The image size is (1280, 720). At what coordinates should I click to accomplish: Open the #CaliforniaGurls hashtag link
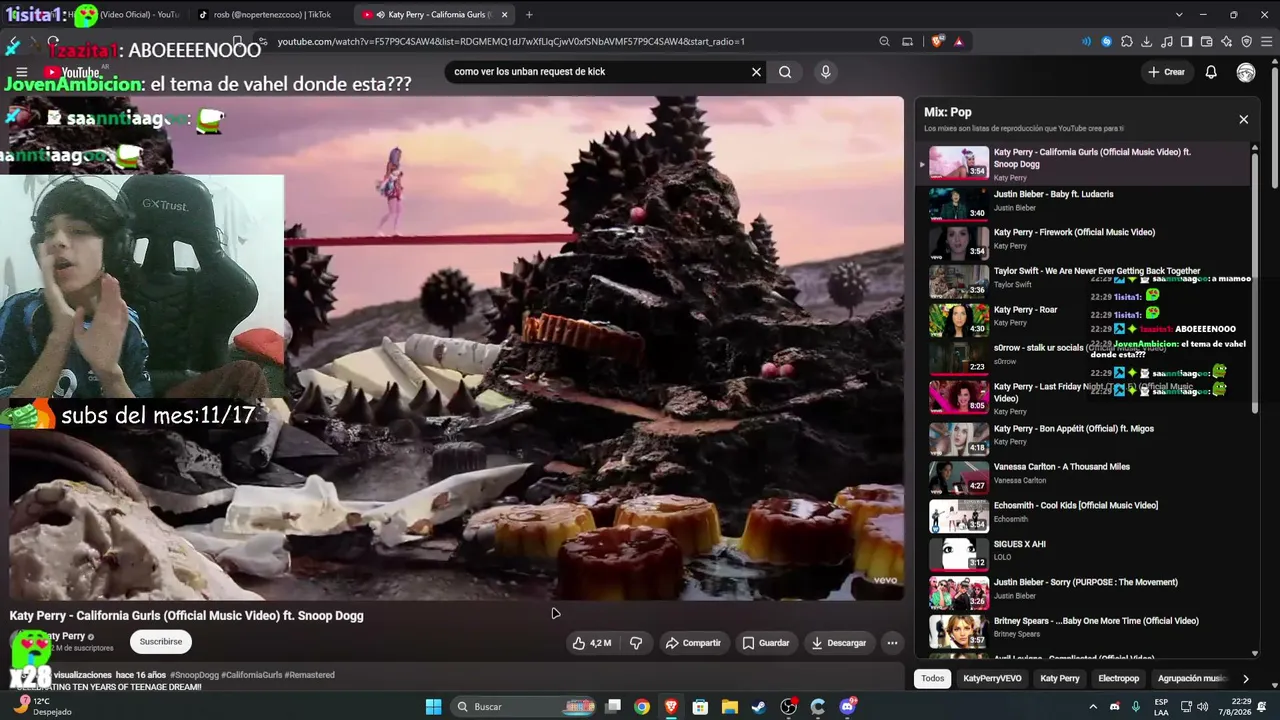(251, 675)
